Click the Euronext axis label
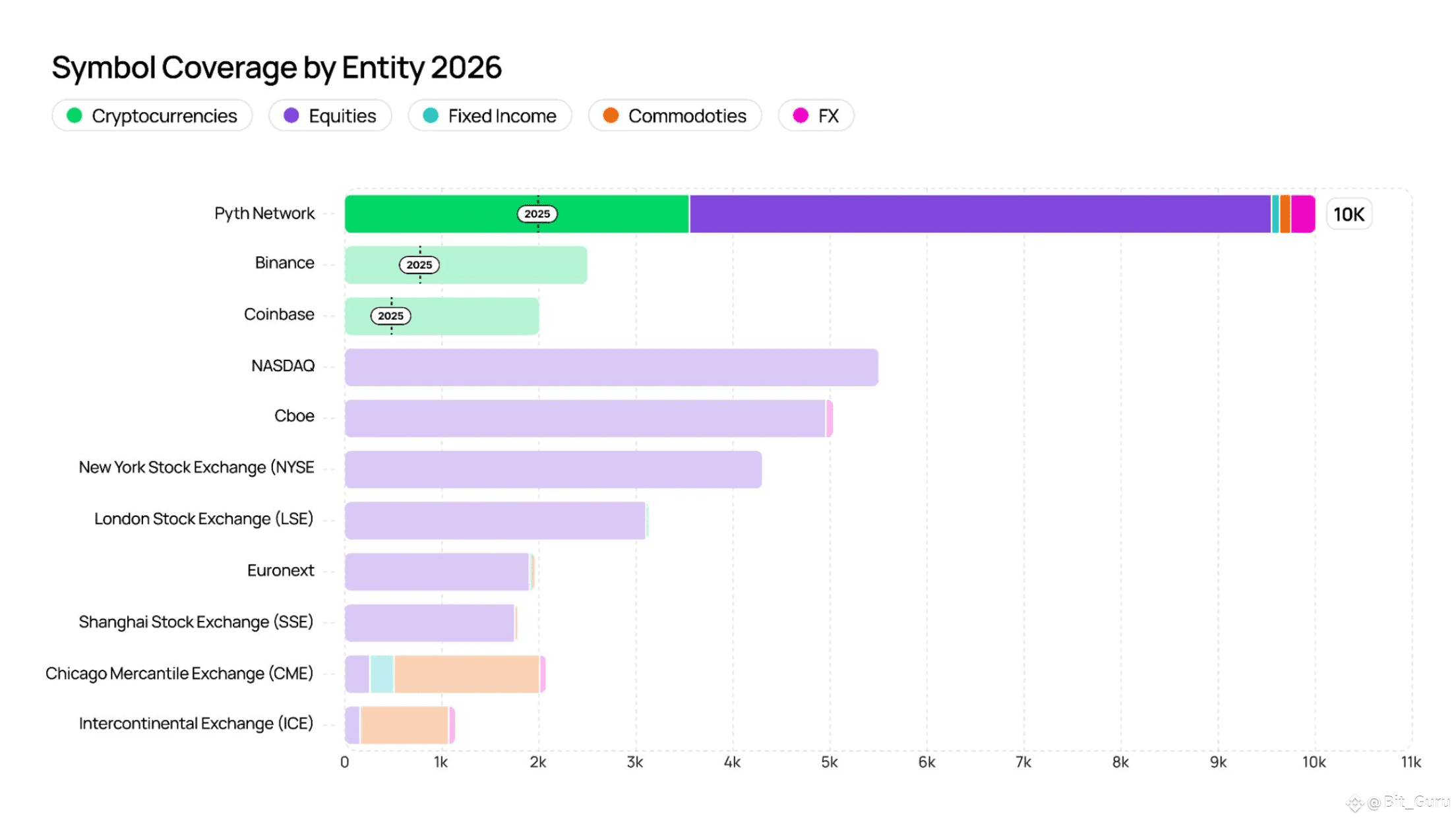This screenshot has width=1456, height=820. click(x=280, y=570)
